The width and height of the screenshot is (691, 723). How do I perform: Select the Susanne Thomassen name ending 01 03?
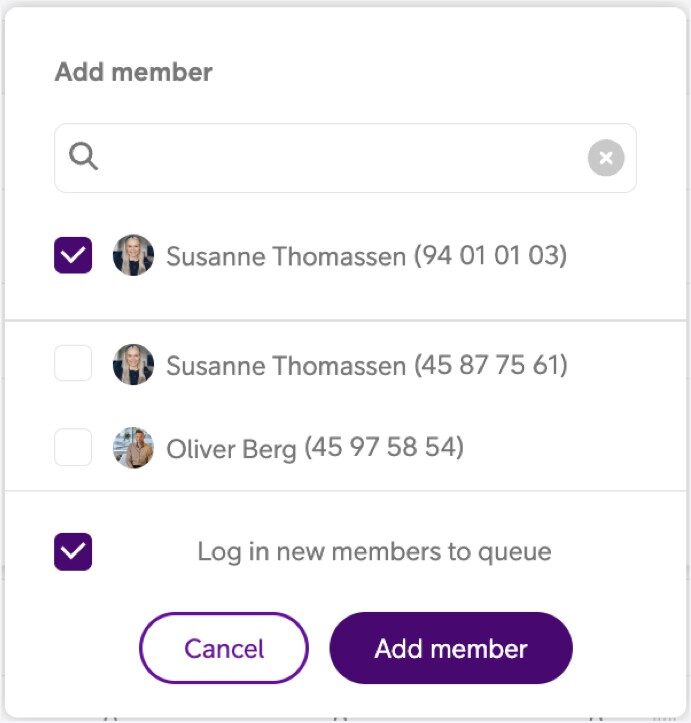(x=287, y=256)
